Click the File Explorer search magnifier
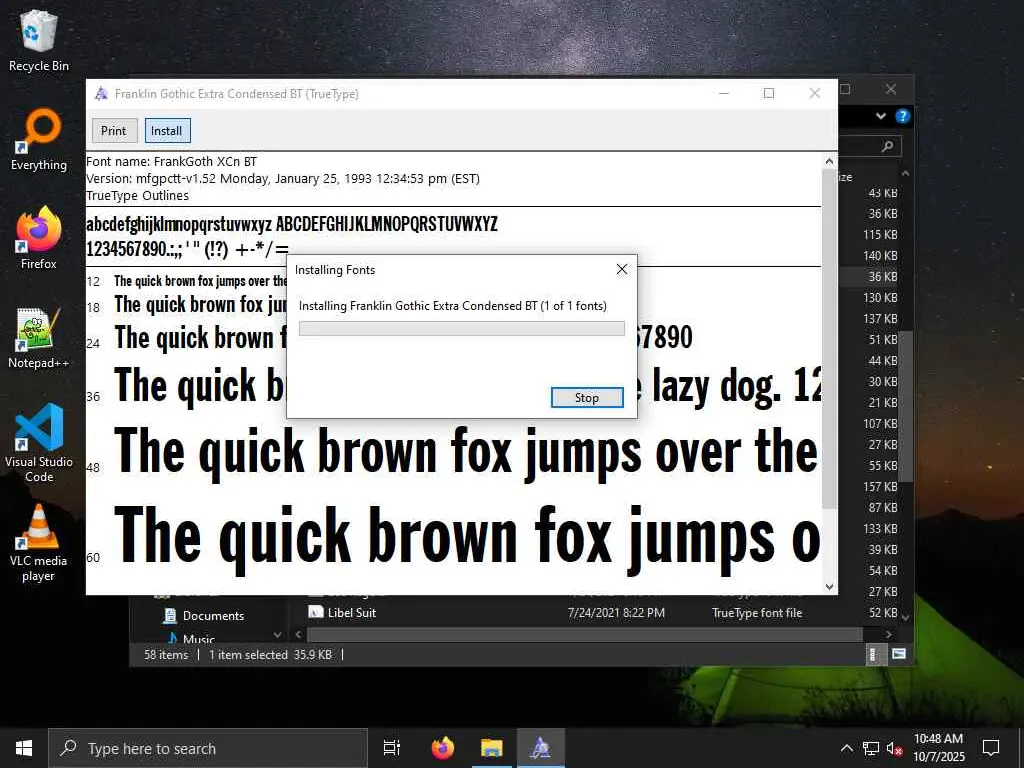Image resolution: width=1024 pixels, height=768 pixels. [x=887, y=146]
